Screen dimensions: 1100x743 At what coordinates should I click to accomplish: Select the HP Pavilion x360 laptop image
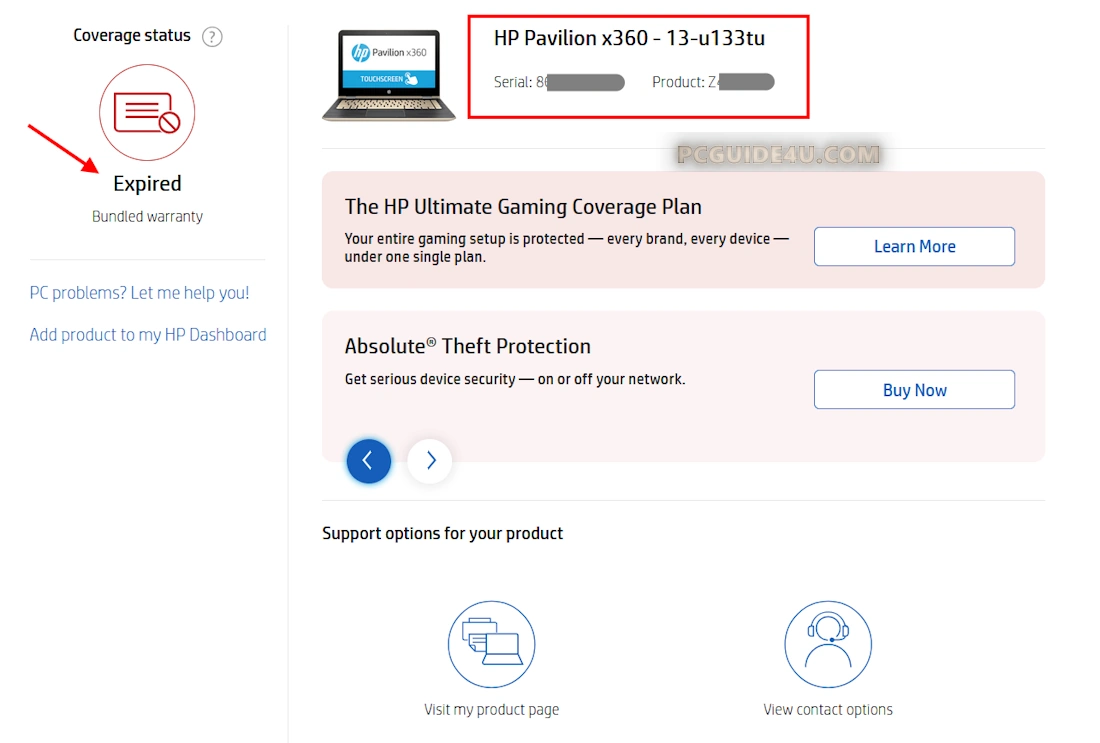tap(389, 76)
